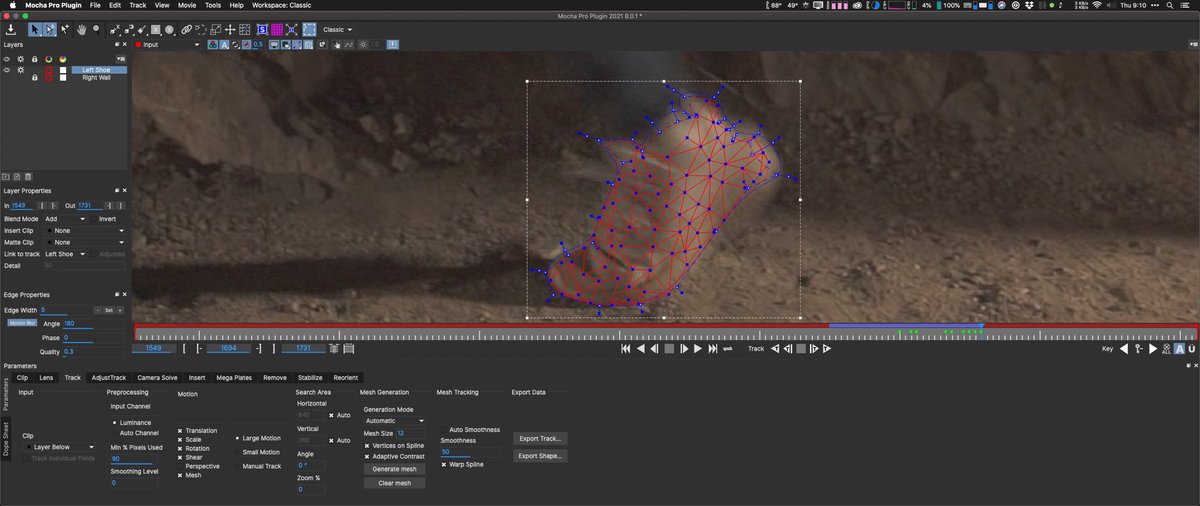Click the Show RGB channels icon
The width and height of the screenshot is (1200, 506).
pyautogui.click(x=213, y=44)
